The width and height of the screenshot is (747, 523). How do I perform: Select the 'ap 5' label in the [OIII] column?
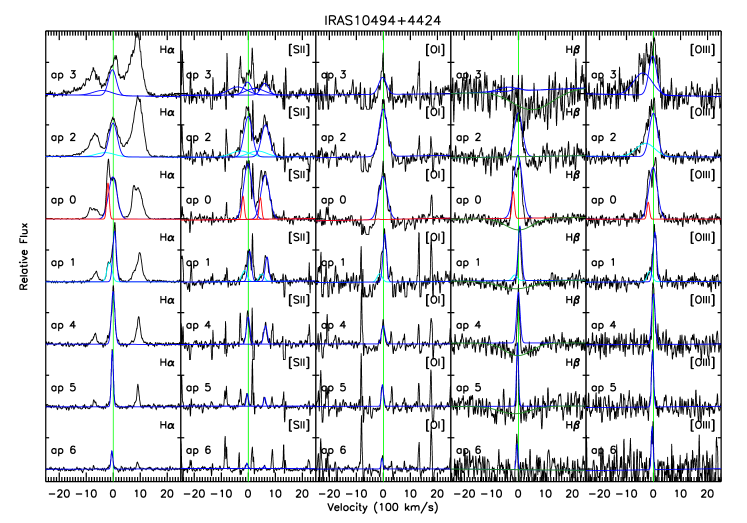click(x=604, y=388)
